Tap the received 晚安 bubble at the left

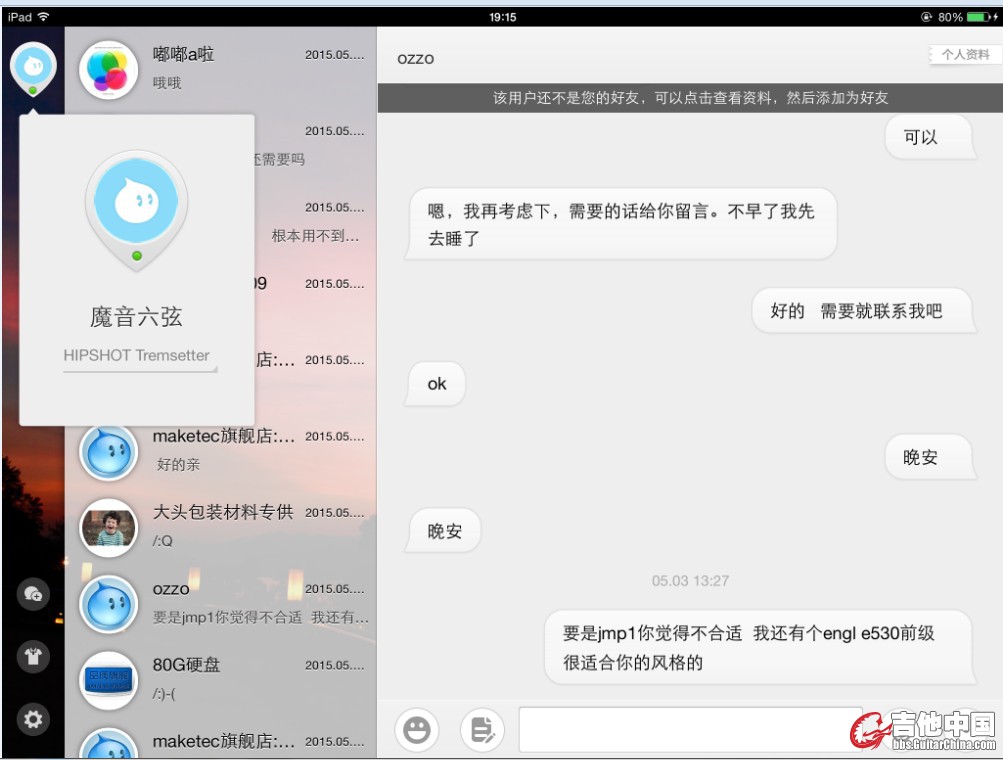click(443, 530)
